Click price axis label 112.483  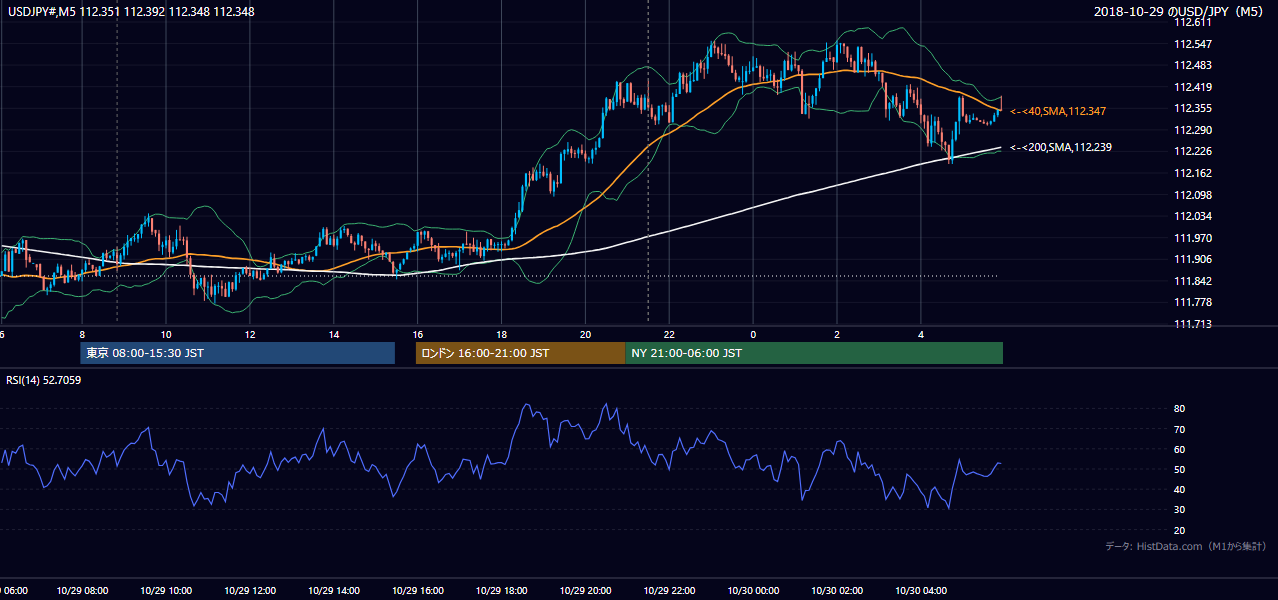[x=1193, y=65]
